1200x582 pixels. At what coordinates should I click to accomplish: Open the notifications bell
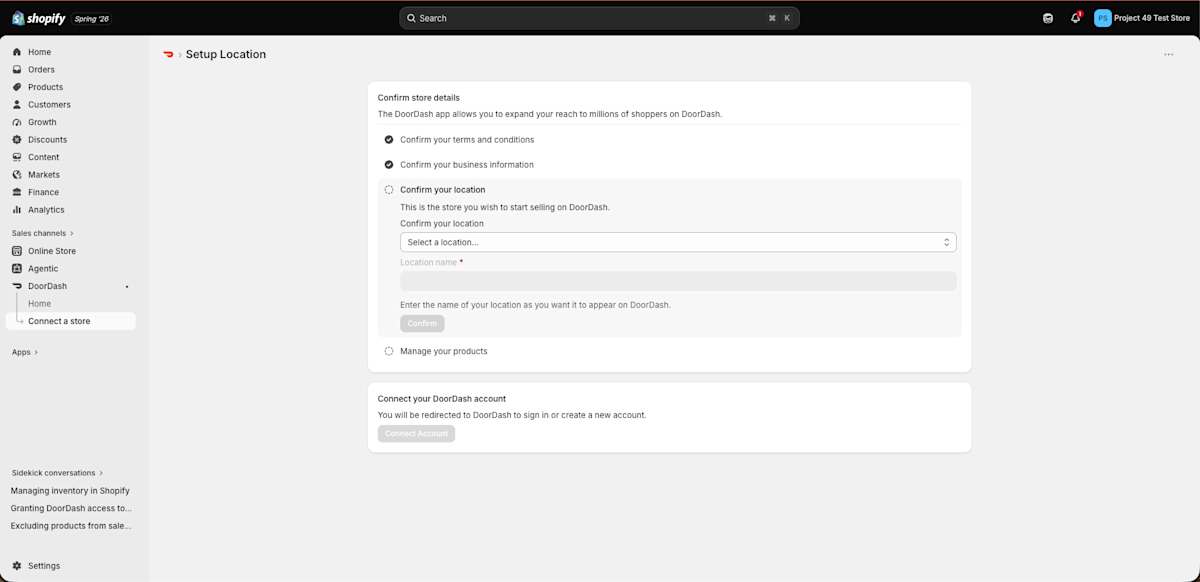tap(1076, 18)
